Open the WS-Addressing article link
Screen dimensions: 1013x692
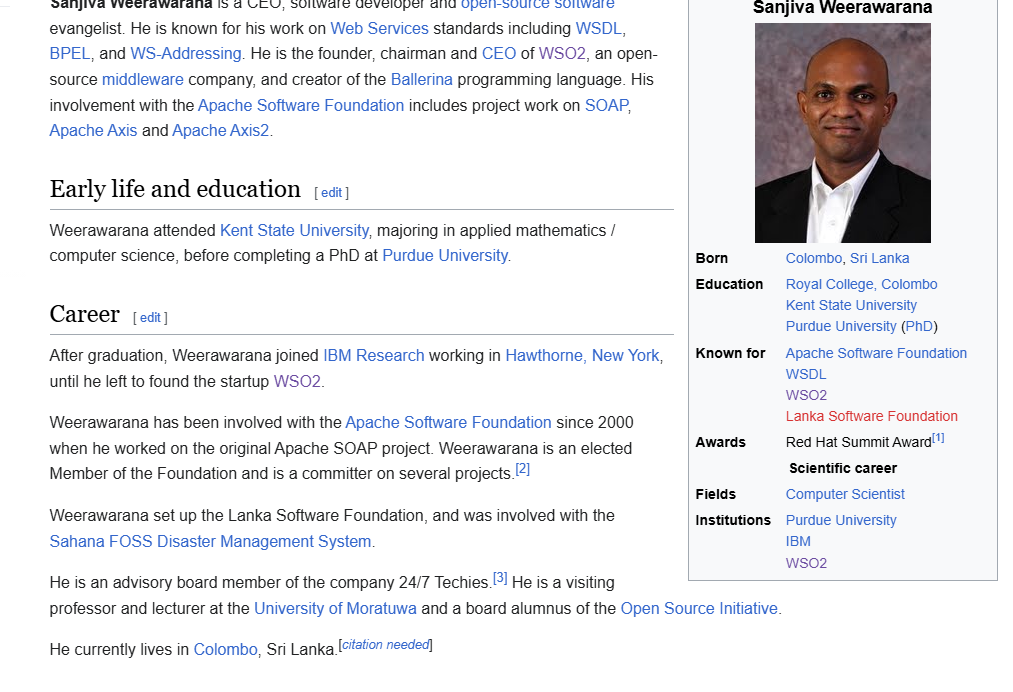tap(185, 54)
